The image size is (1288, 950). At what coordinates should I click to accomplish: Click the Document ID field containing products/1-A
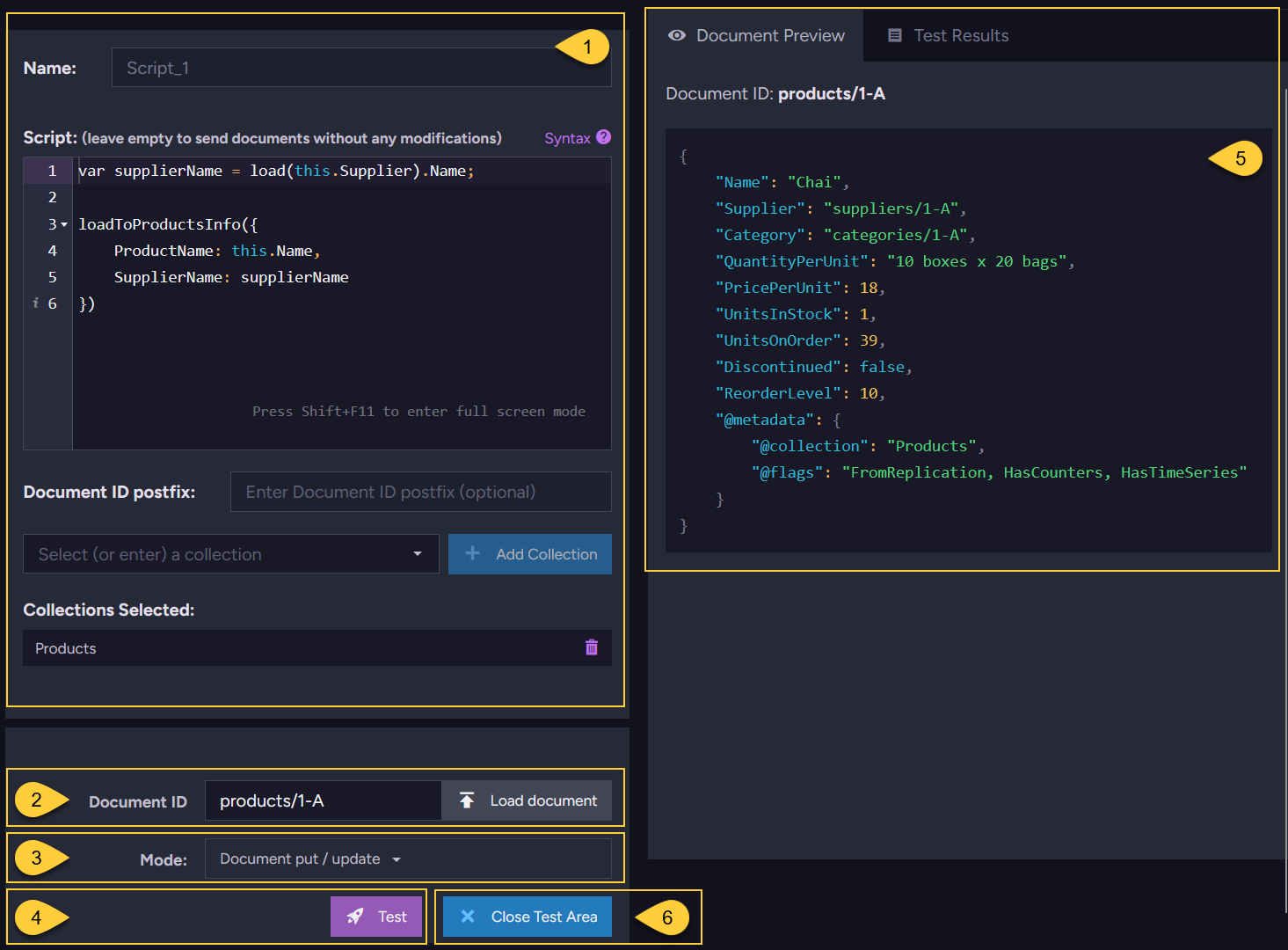[324, 800]
